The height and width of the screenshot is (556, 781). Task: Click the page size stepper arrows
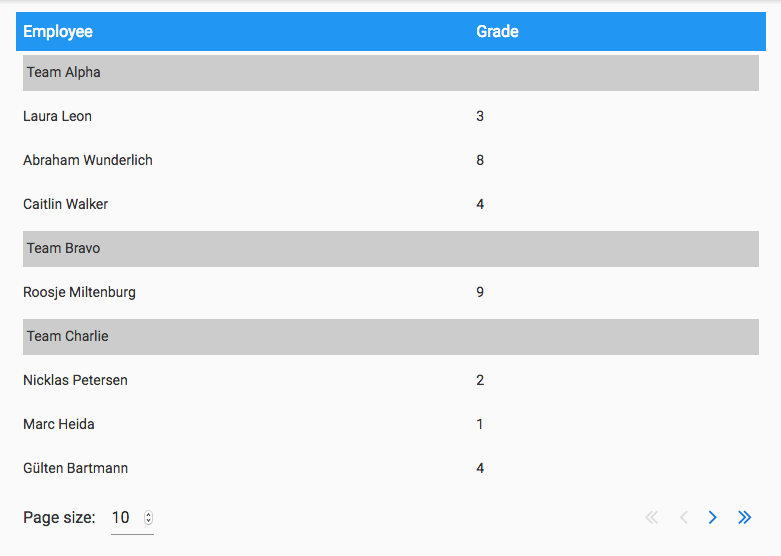(149, 518)
